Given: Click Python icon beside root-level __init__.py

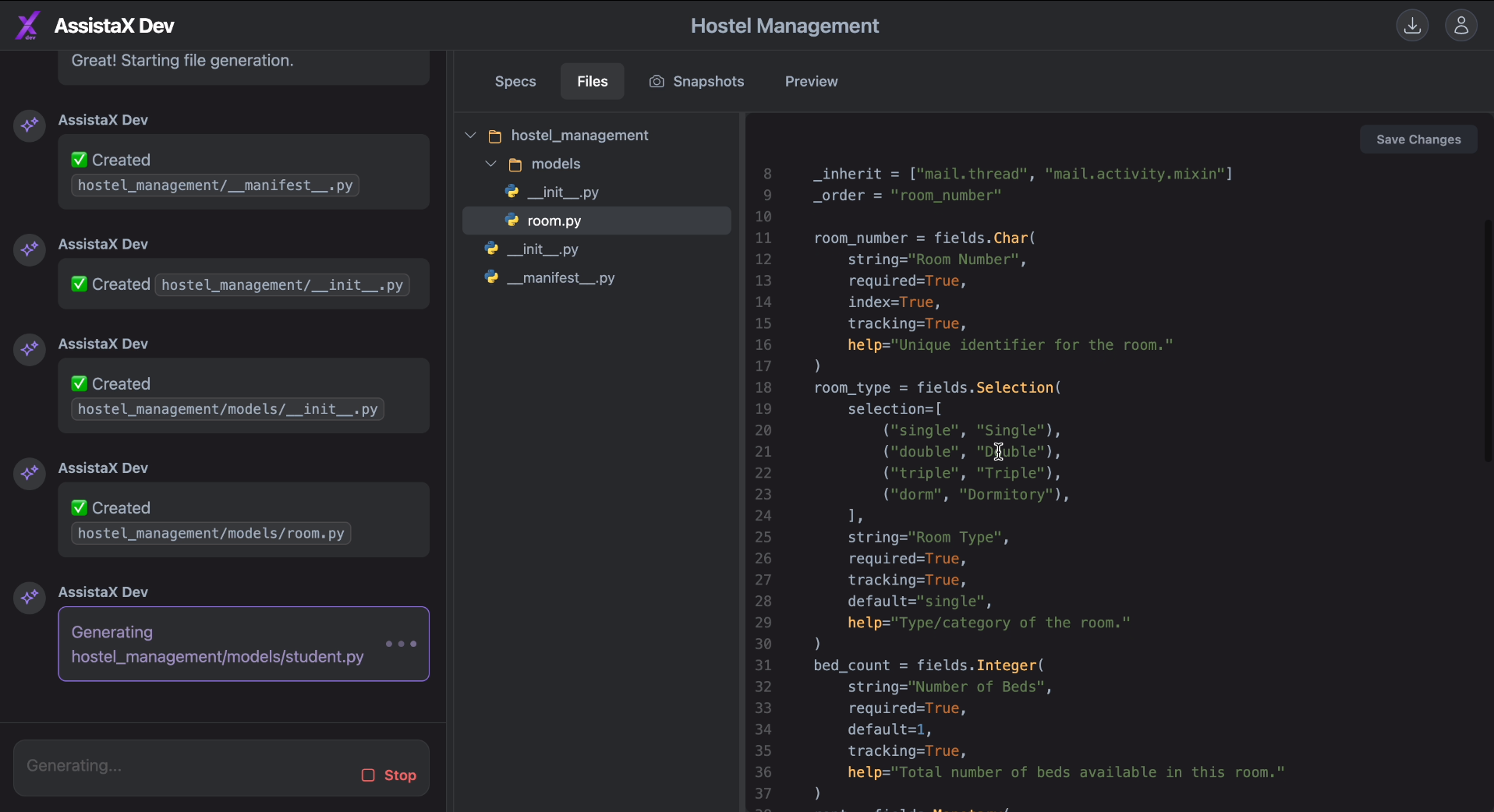Looking at the screenshot, I should tap(491, 249).
